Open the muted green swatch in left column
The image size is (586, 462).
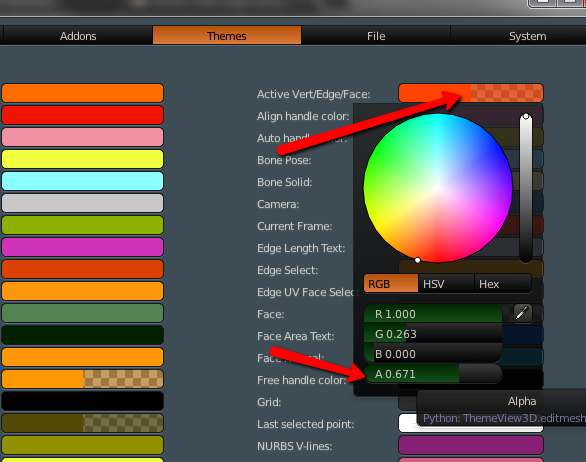point(83,313)
